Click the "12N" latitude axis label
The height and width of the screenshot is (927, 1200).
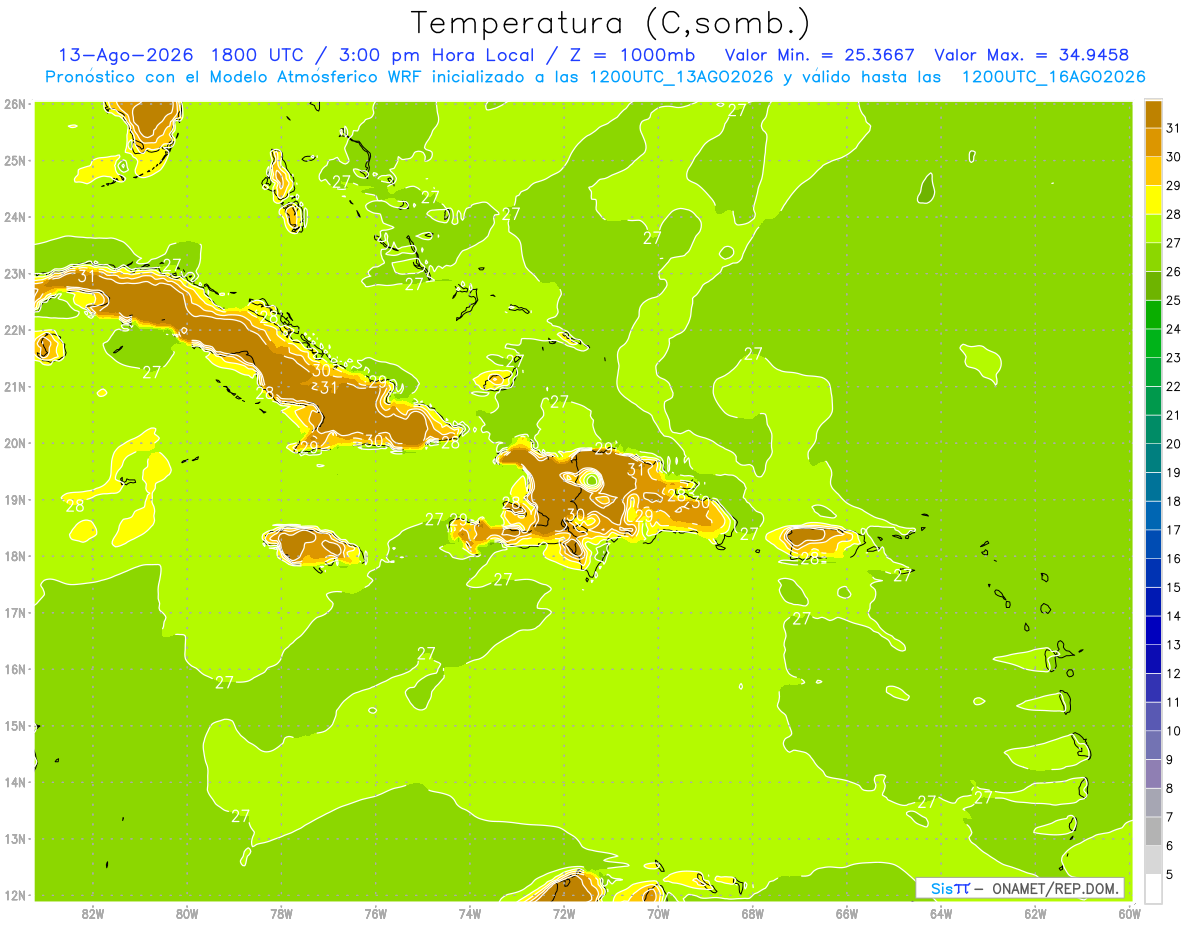pyautogui.click(x=15, y=895)
